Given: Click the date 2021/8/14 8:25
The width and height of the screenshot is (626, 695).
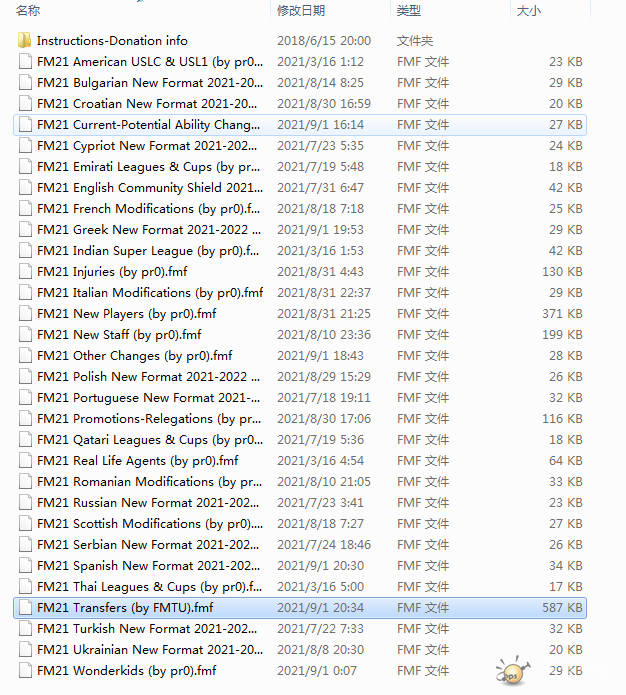Looking at the screenshot, I should tap(321, 83).
